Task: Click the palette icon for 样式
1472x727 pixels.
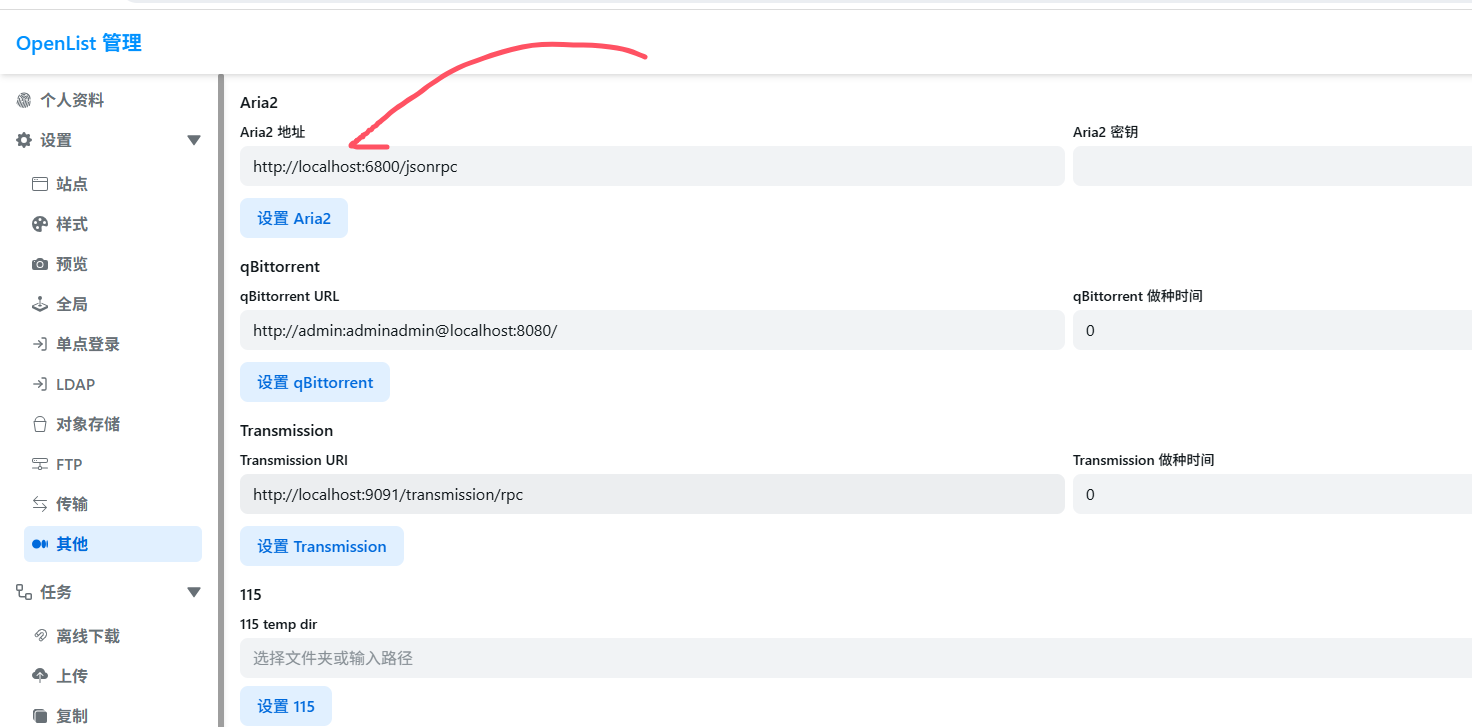Action: coord(40,224)
